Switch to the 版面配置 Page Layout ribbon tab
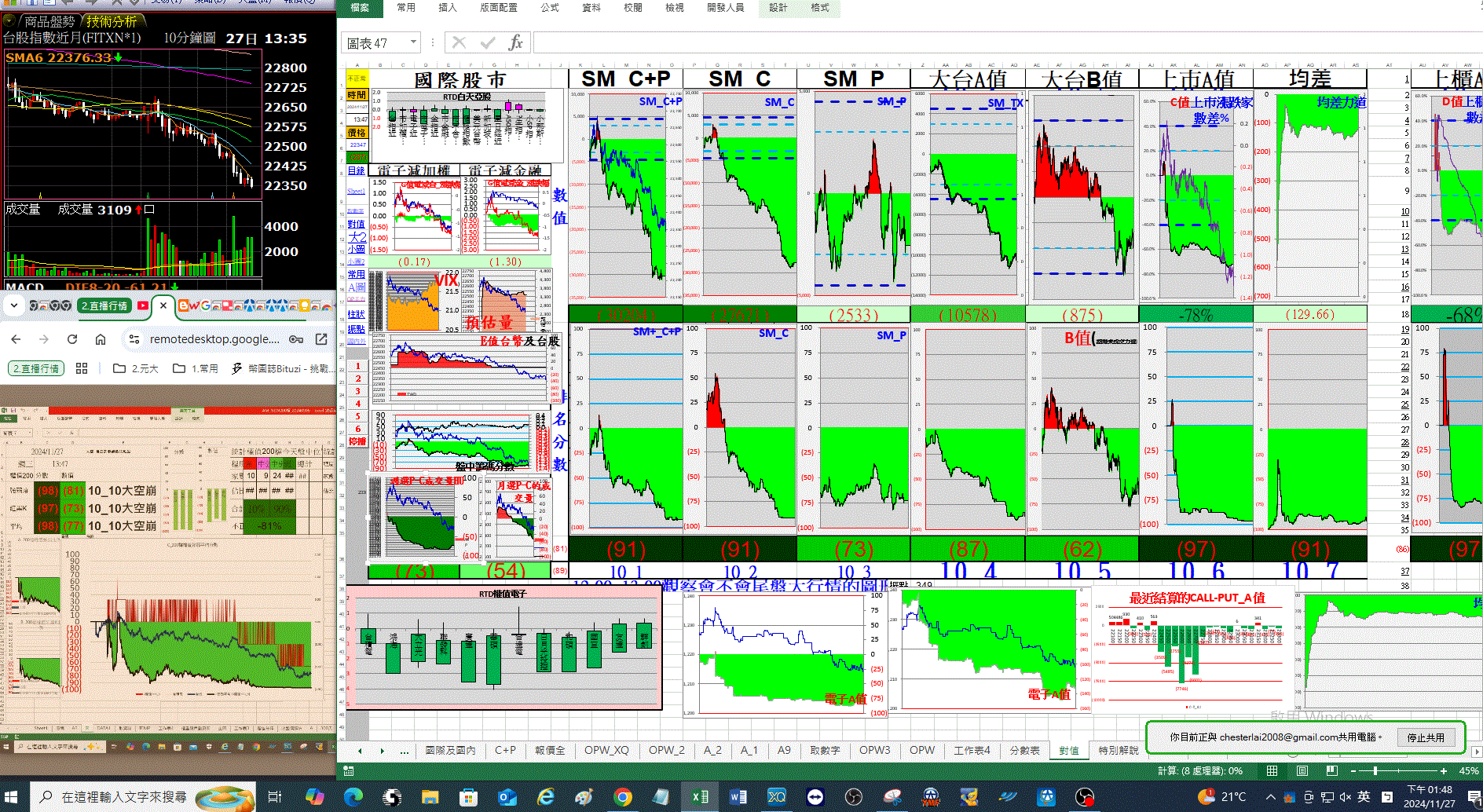 click(499, 8)
